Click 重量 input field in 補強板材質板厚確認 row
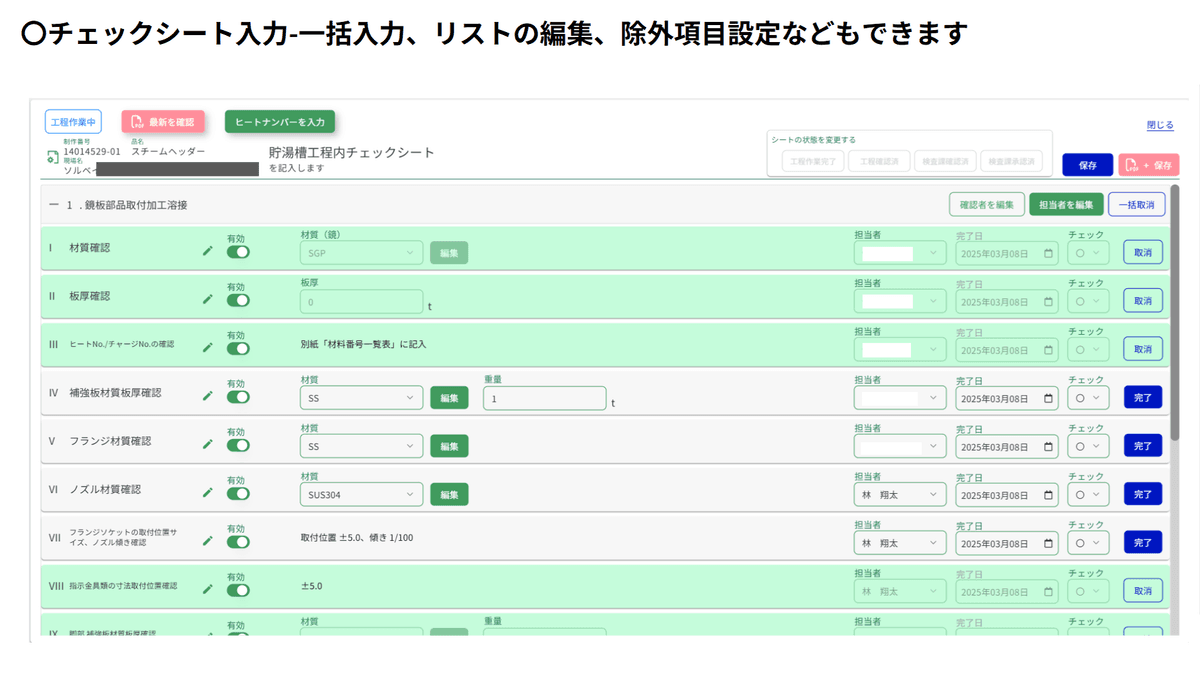Viewport: 1200px width, 674px height. (x=544, y=398)
